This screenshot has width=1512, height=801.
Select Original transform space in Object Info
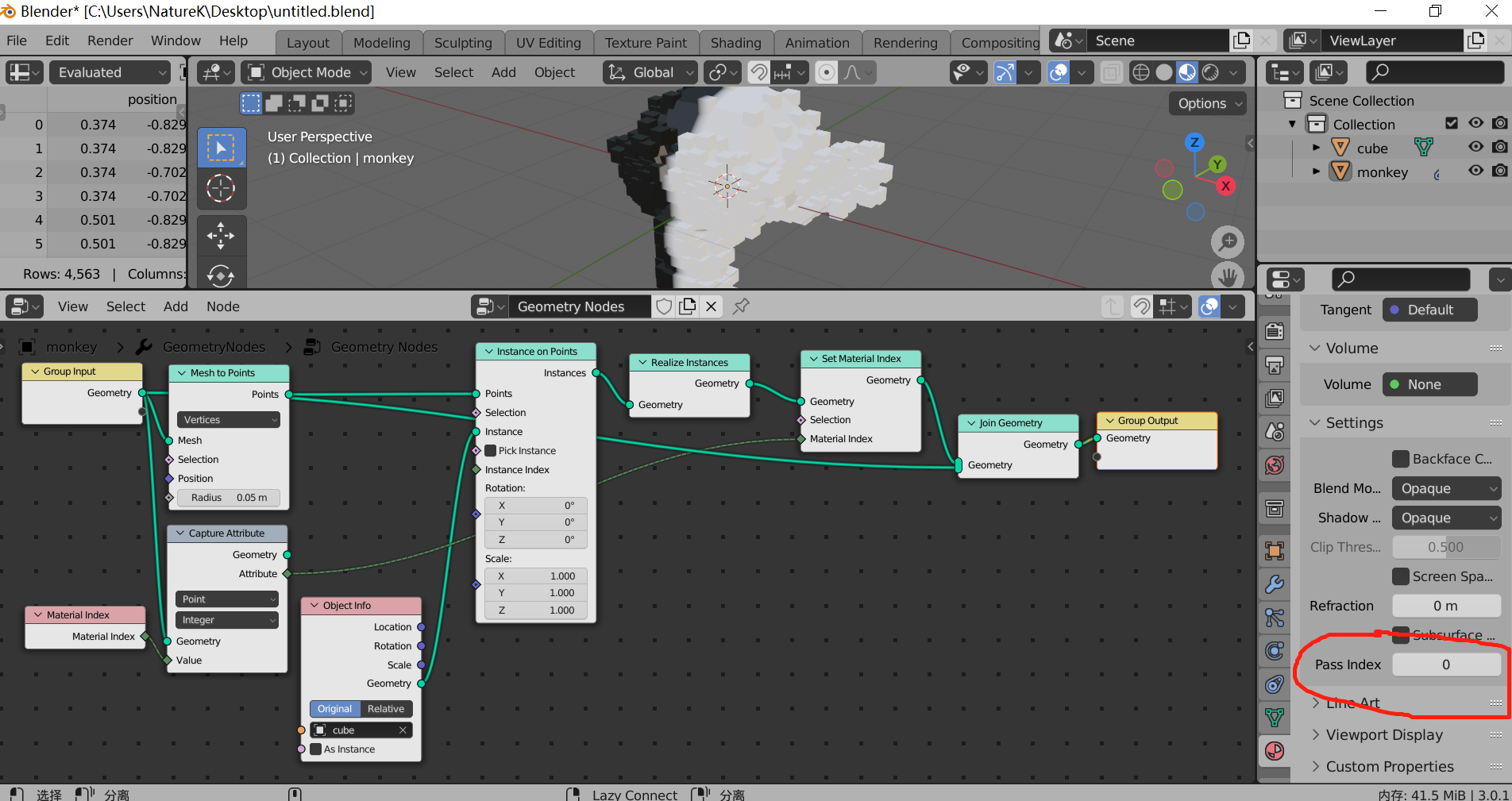[x=334, y=709]
